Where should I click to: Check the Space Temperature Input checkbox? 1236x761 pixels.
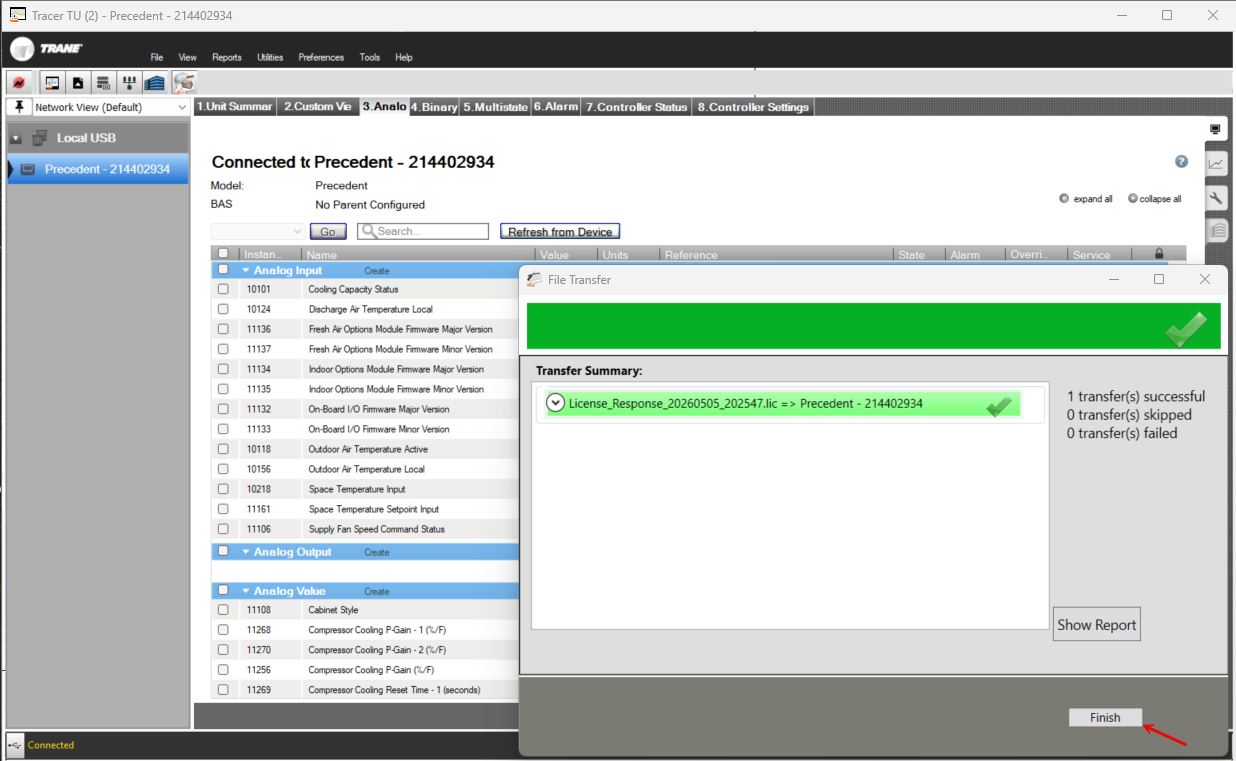[223, 489]
